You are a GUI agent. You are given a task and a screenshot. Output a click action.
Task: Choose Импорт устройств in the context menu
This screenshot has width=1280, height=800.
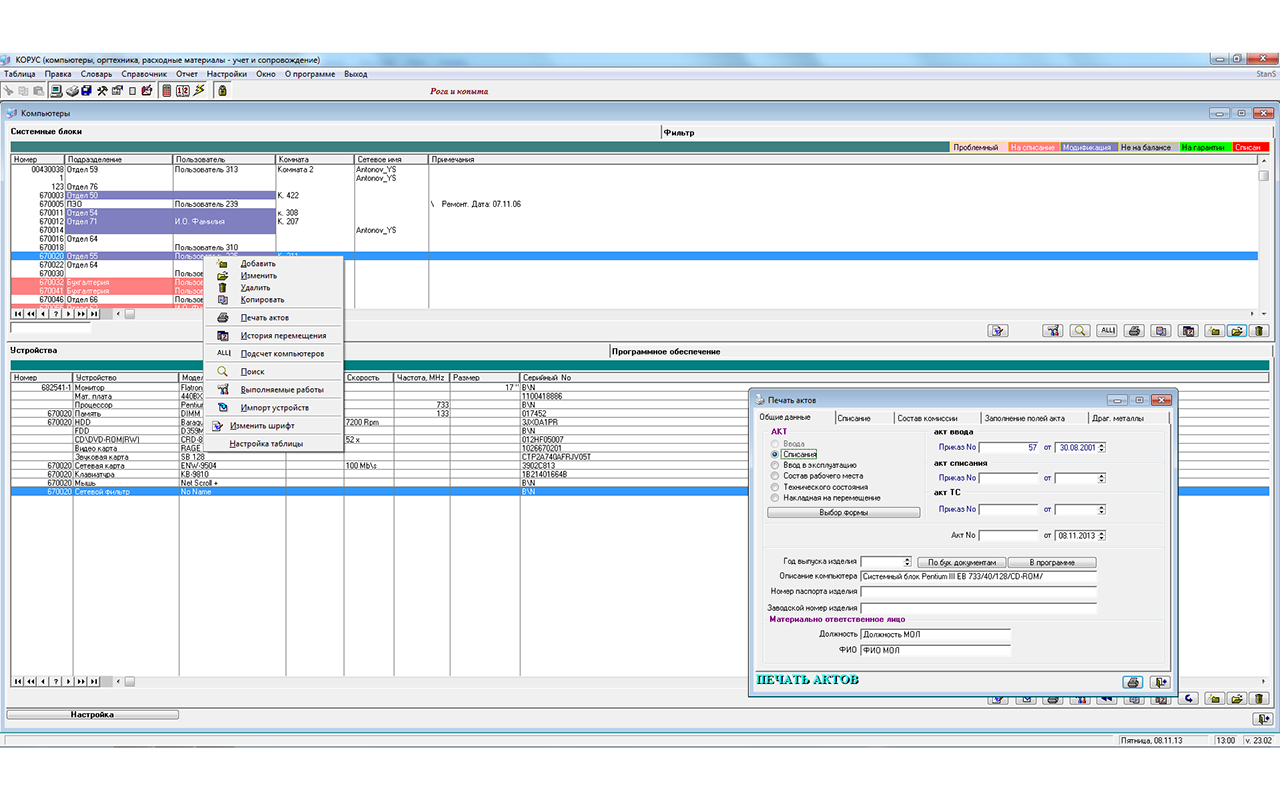point(274,408)
